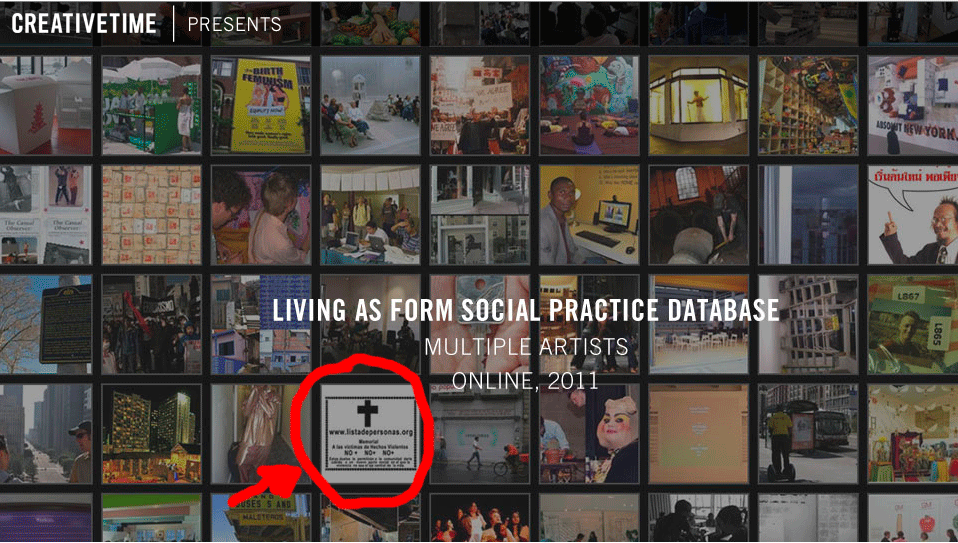The image size is (958, 543).
Task: Click the PRESENTS header text
Action: pyautogui.click(x=235, y=24)
